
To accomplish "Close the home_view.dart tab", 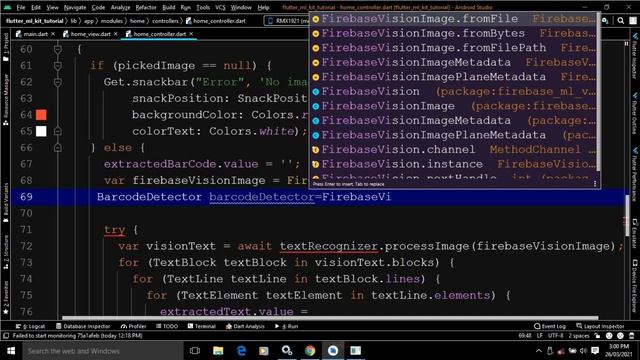I will 116,34.
